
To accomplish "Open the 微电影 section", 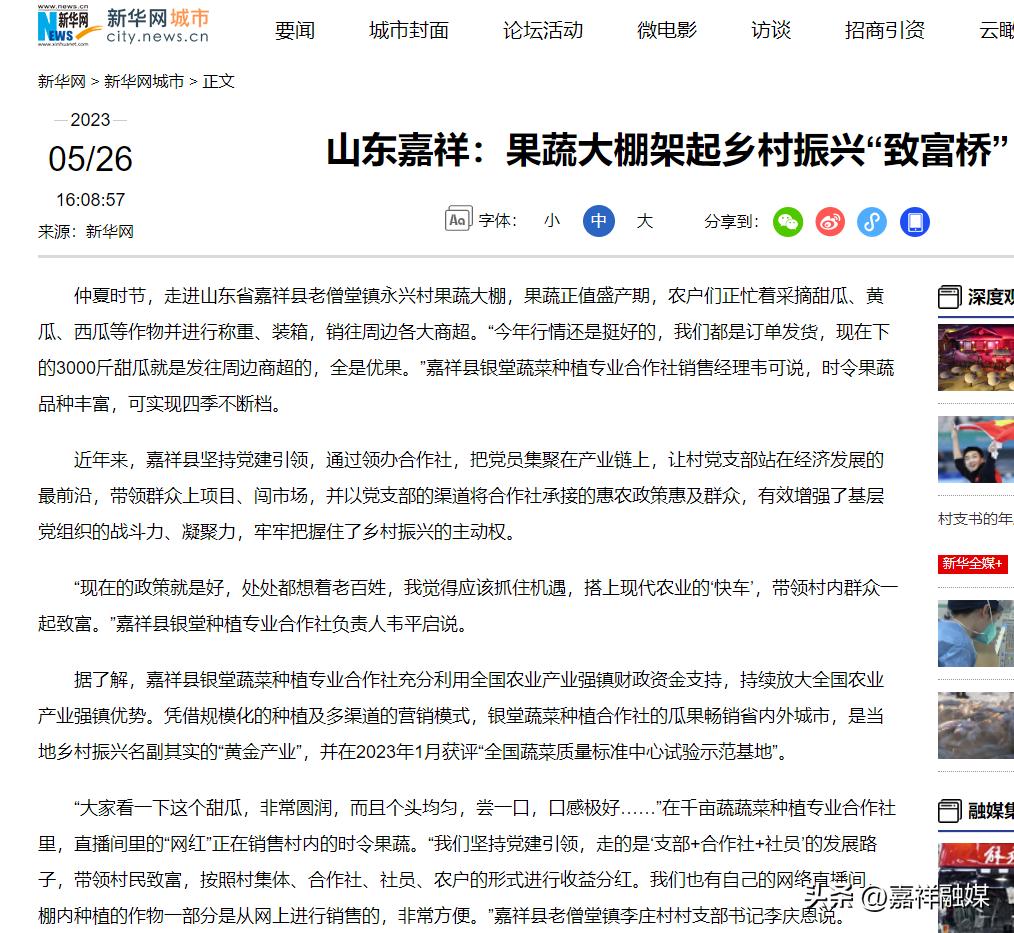I will click(x=667, y=30).
